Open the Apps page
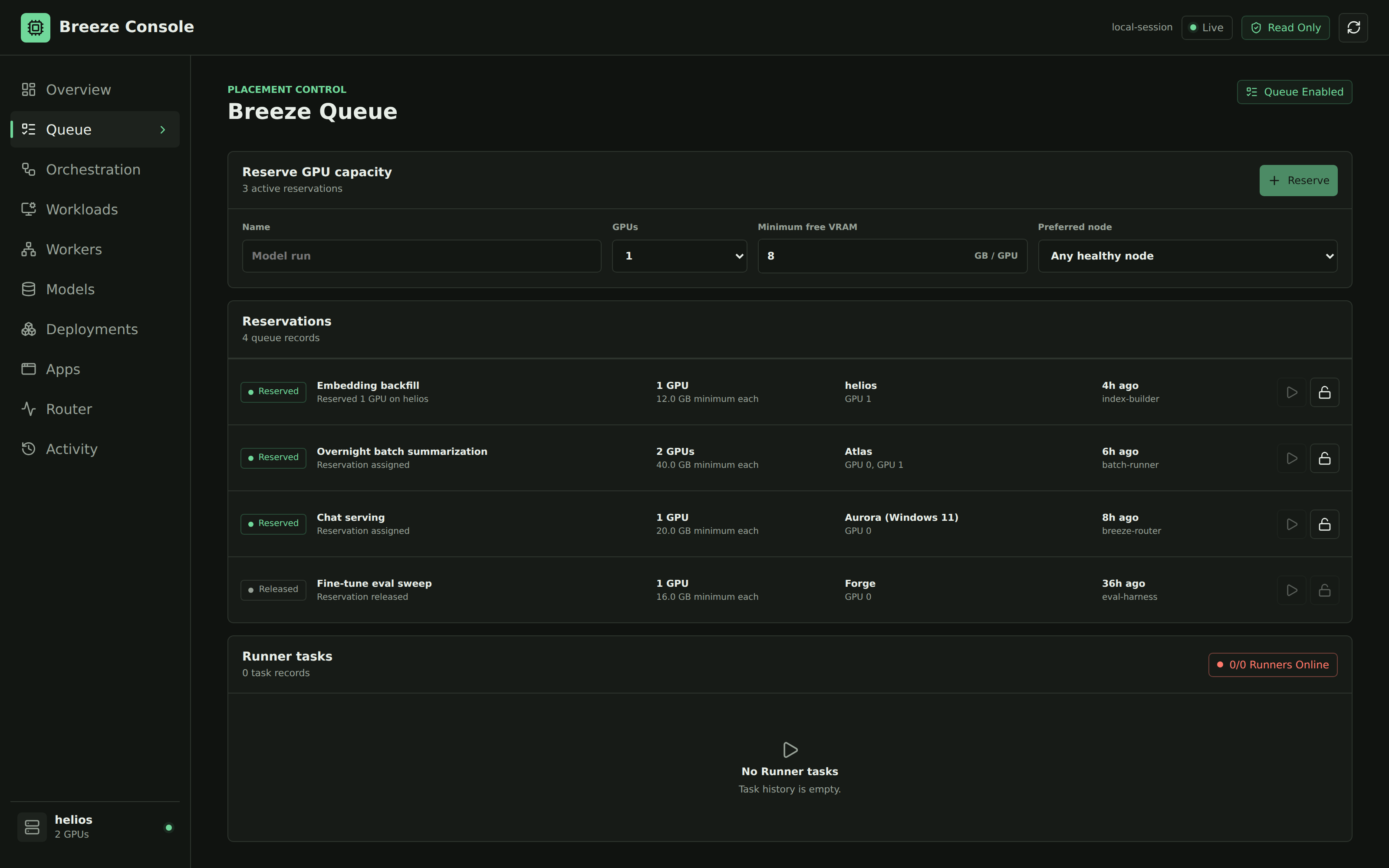This screenshot has height=868, width=1389. pos(95,369)
